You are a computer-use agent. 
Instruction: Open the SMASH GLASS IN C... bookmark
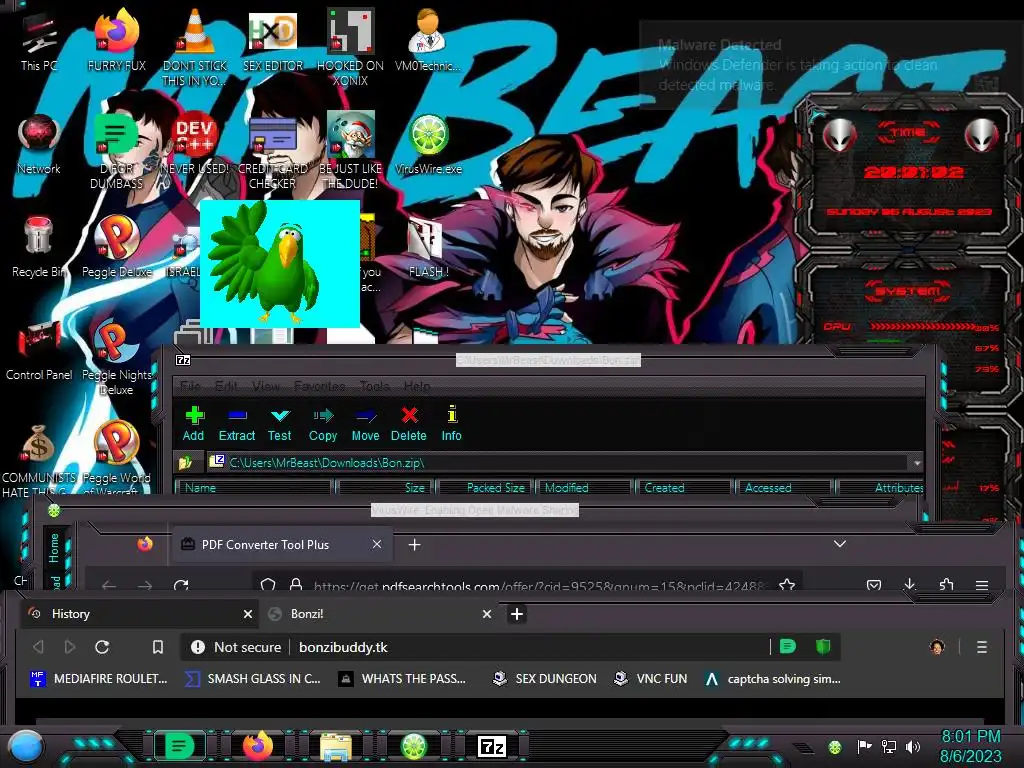click(x=252, y=679)
